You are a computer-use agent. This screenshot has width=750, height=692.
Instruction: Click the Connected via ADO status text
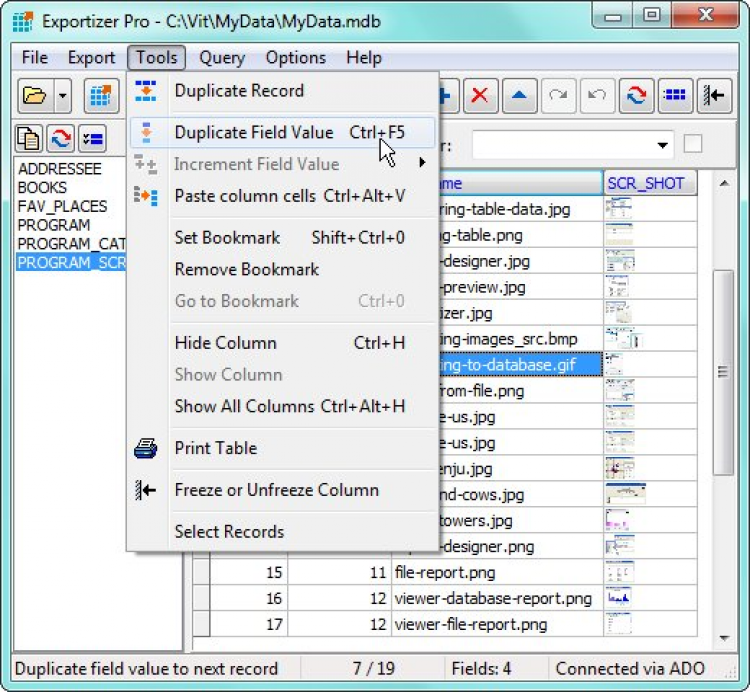pos(630,669)
